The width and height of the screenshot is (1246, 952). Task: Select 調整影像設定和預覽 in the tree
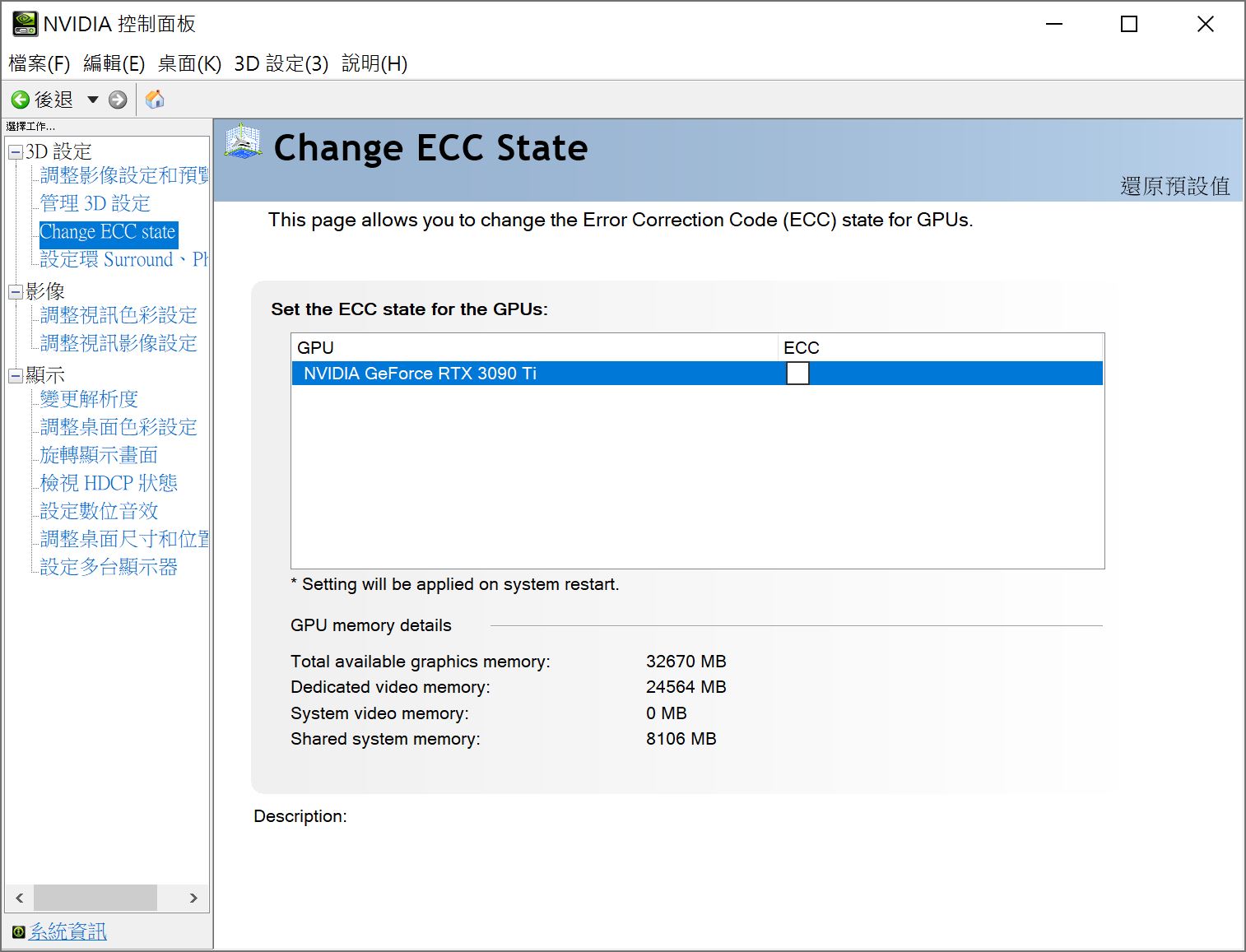tap(124, 175)
